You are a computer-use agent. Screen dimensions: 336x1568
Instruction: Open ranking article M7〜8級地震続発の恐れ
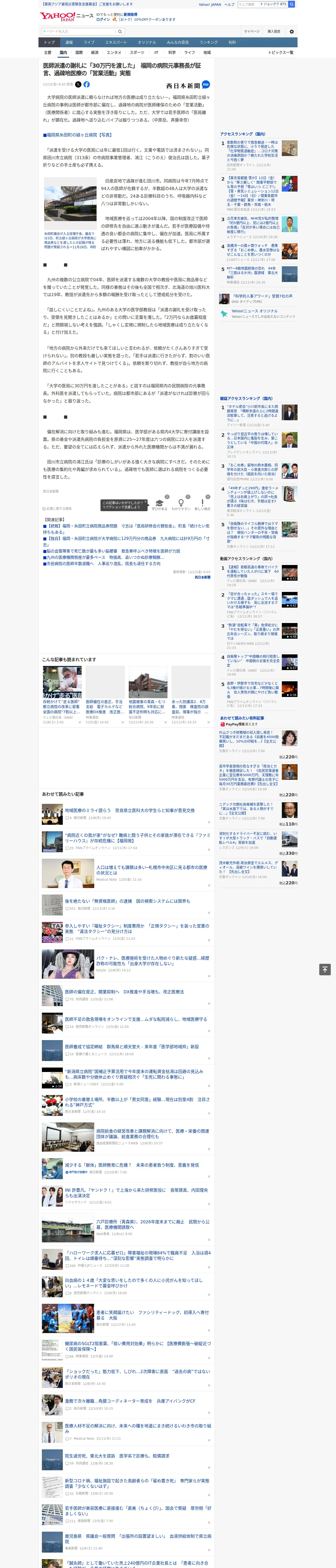253,272
